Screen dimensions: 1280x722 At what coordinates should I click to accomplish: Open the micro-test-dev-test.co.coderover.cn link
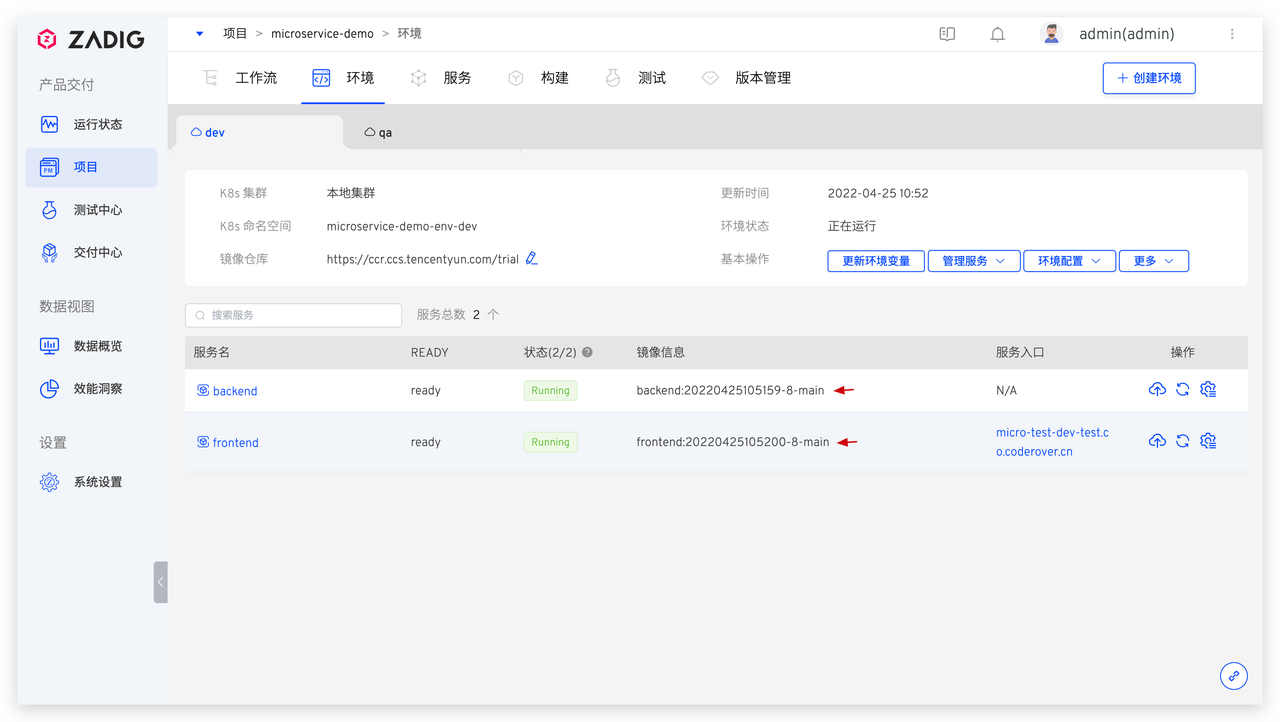[1052, 442]
